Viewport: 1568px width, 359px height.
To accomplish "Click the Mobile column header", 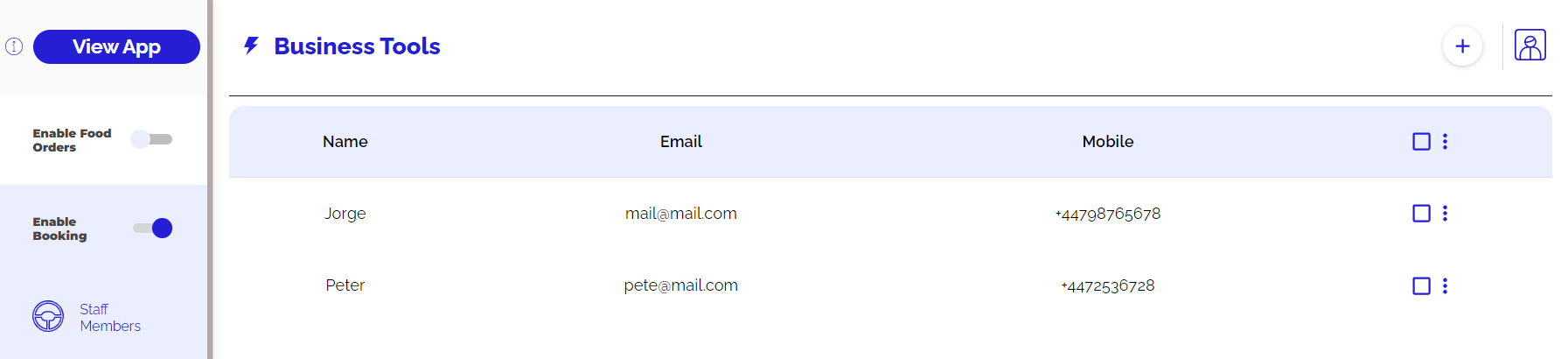I will point(1107,141).
